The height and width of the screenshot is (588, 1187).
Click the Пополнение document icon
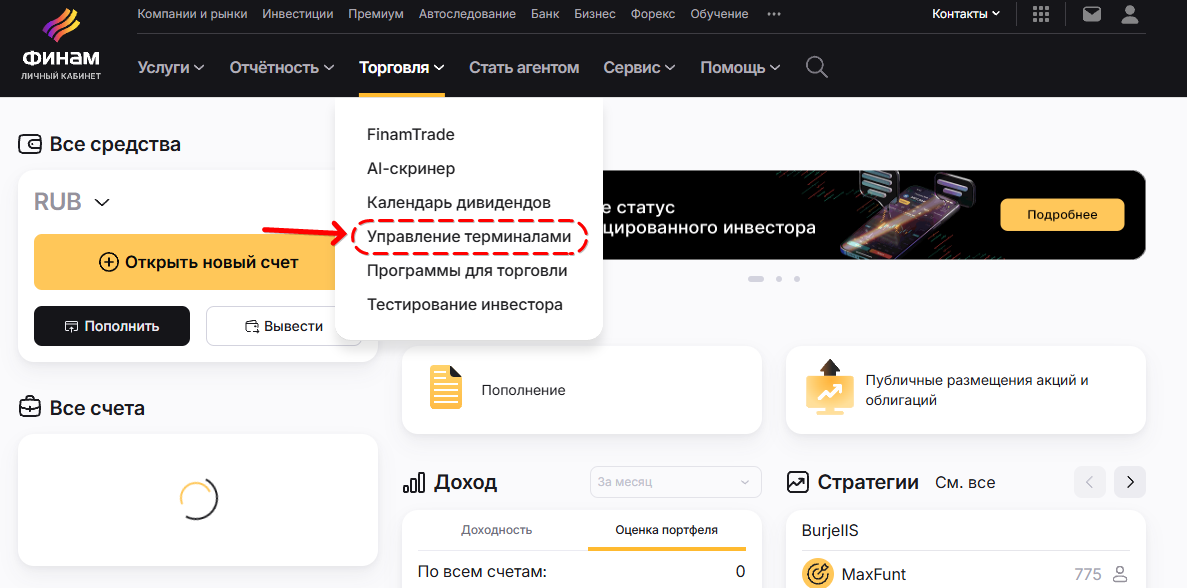pos(446,388)
